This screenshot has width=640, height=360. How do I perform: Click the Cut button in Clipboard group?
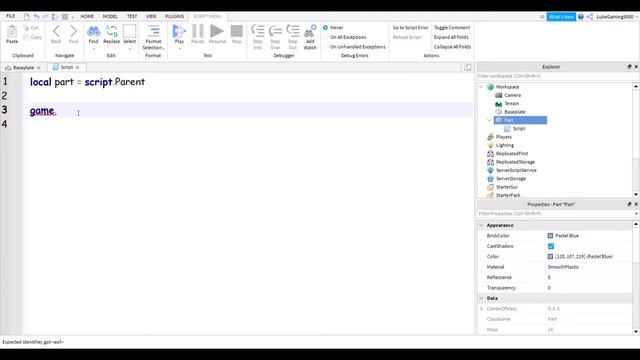click(x=31, y=28)
